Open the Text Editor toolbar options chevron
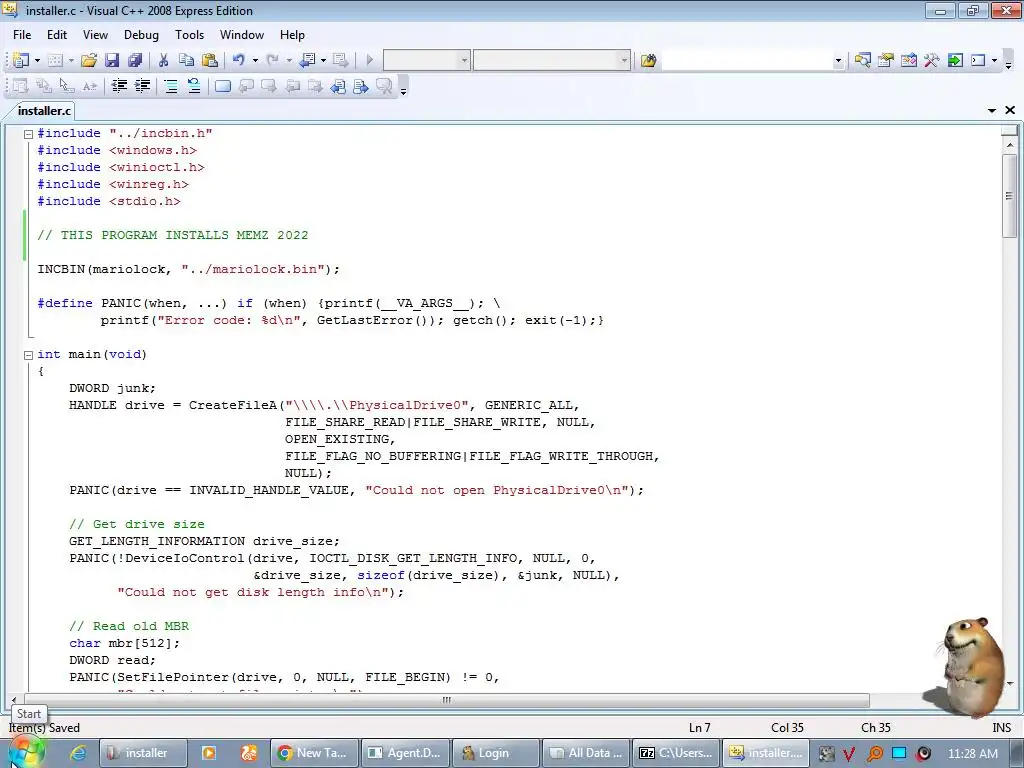 pos(404,89)
